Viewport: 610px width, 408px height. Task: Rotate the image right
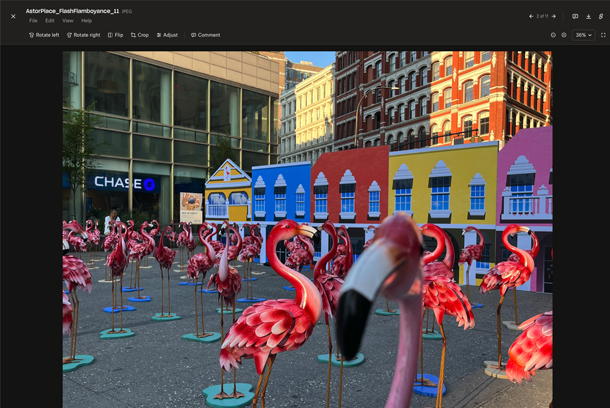pyautogui.click(x=84, y=35)
